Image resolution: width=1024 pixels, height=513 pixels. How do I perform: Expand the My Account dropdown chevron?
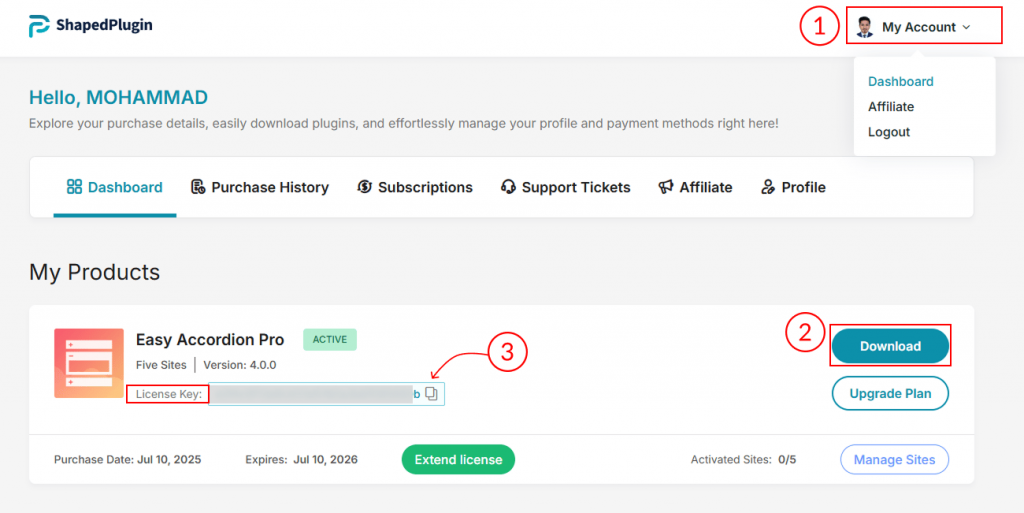(966, 28)
